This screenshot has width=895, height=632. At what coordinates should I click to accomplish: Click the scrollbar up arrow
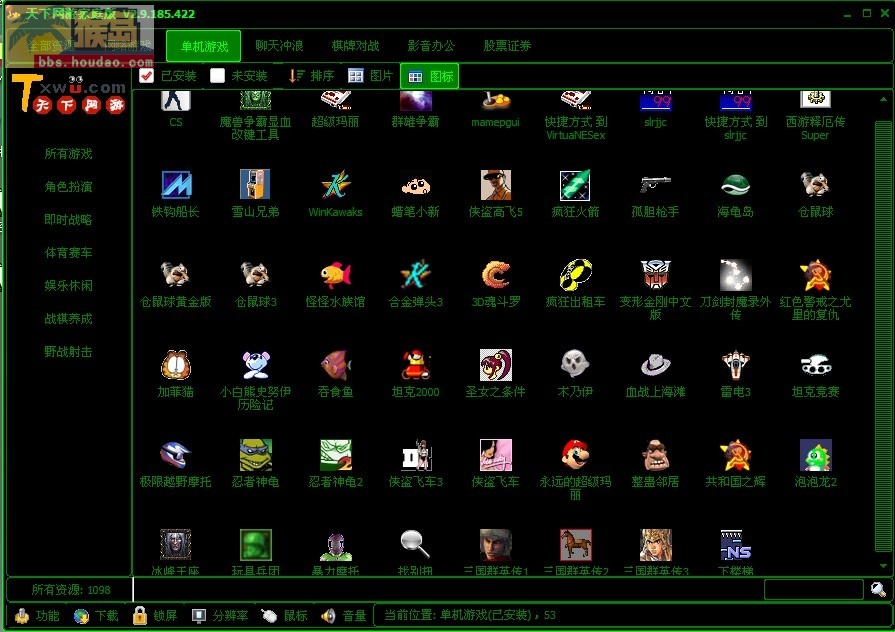[883, 99]
